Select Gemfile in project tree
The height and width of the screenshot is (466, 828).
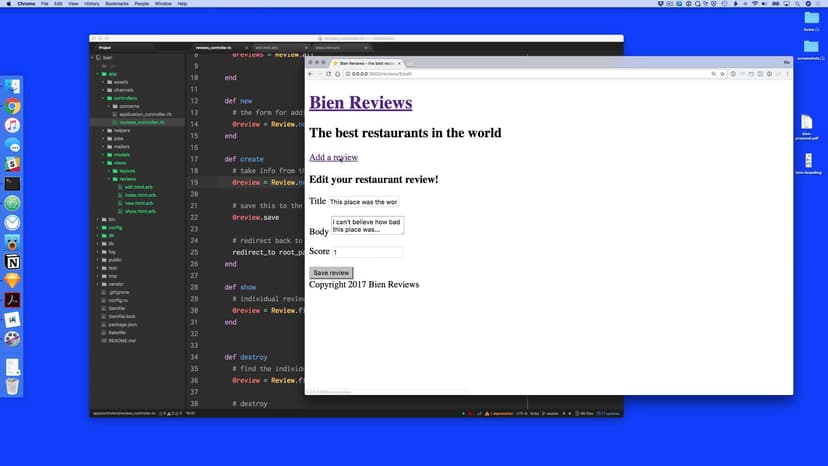[119, 308]
